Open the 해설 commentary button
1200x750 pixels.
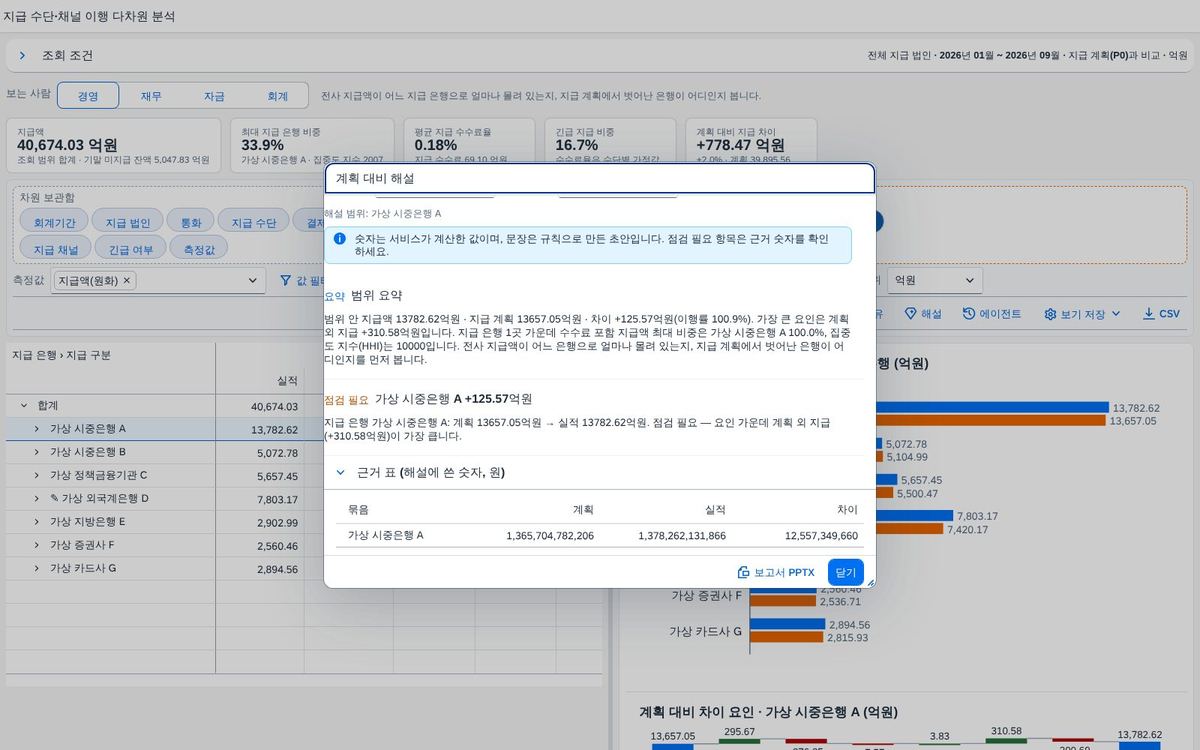pos(923,314)
